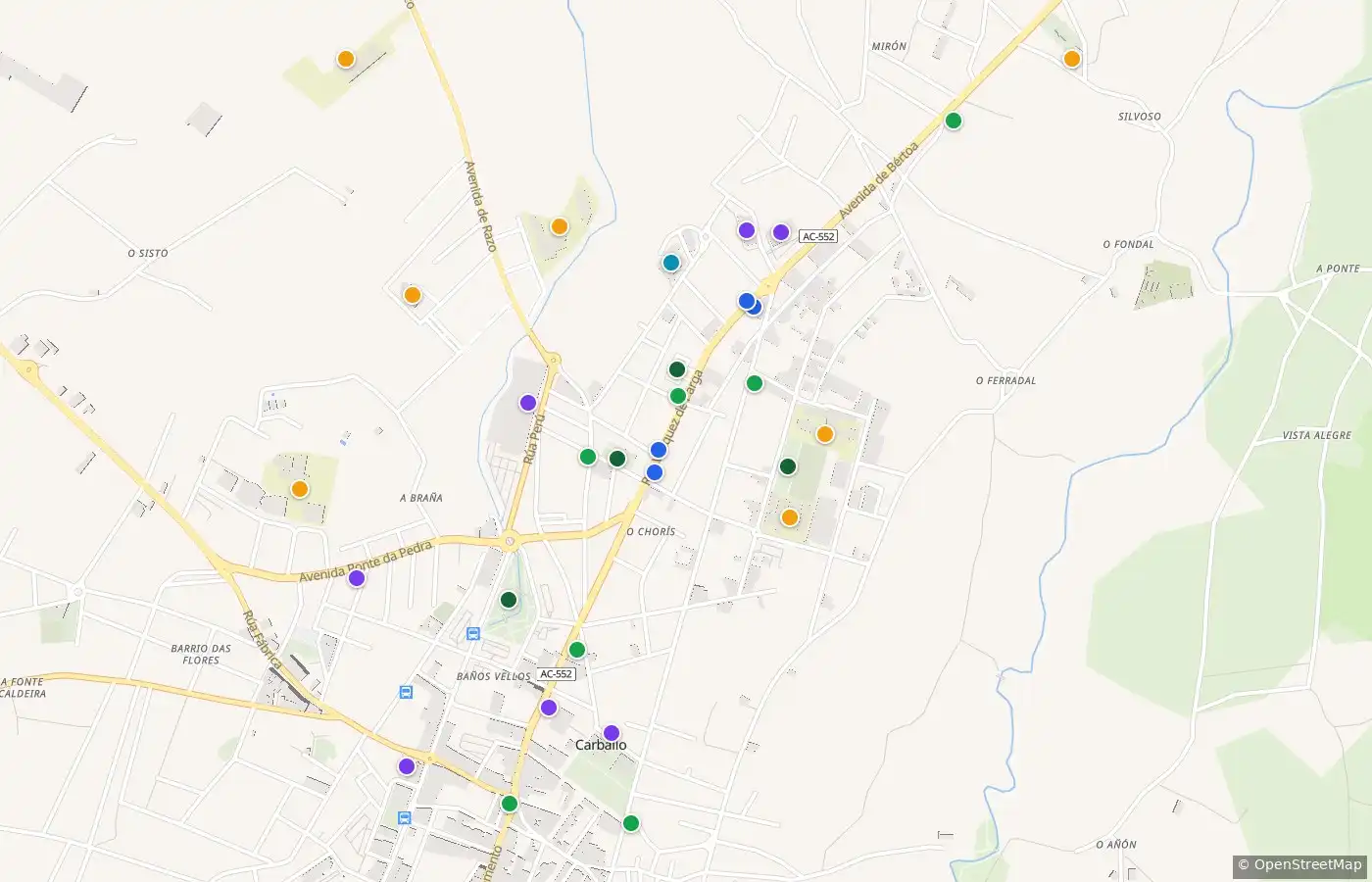
Task: Click the bus stop icon at the bottom of the map
Action: click(405, 817)
